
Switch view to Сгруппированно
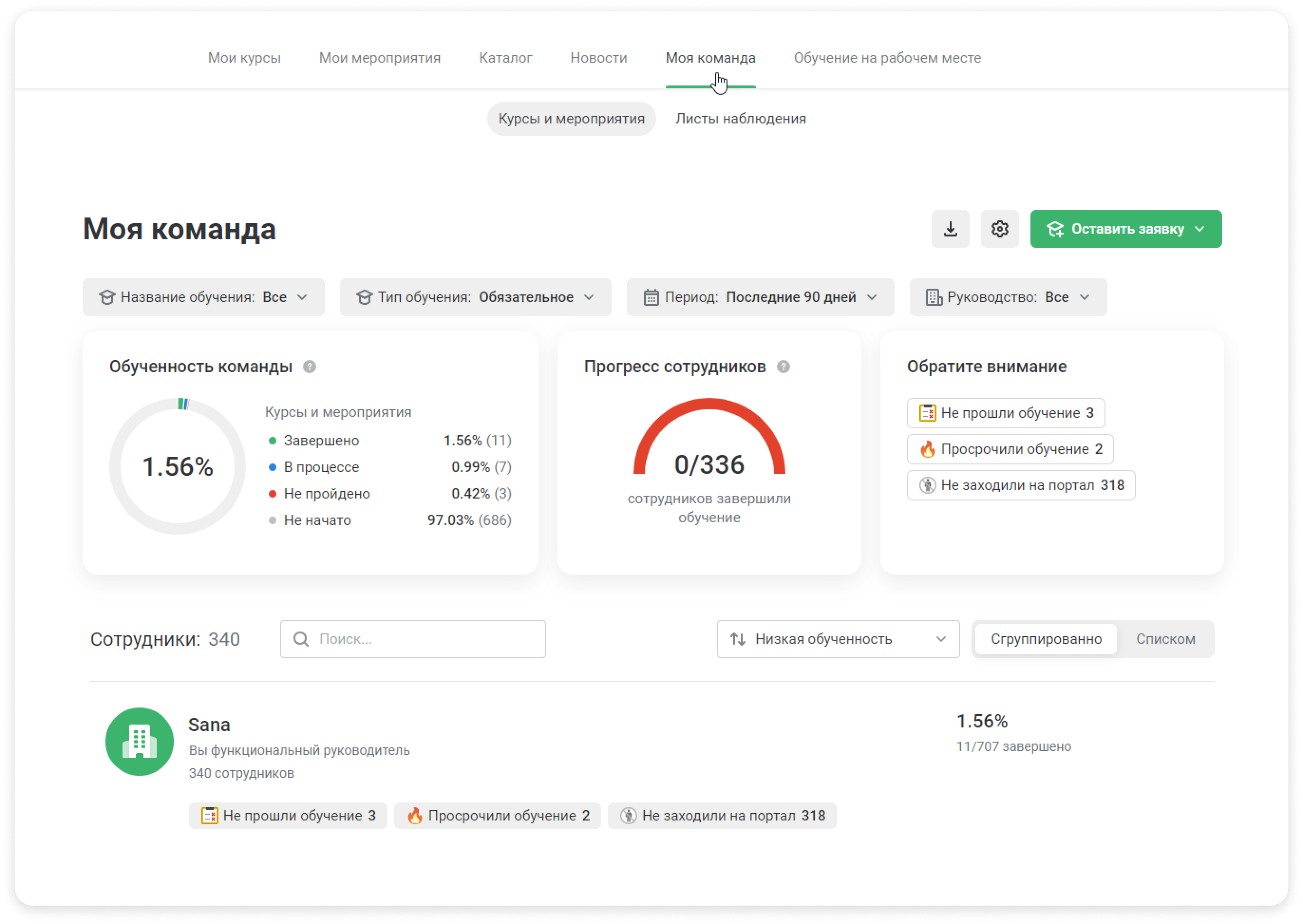[x=1046, y=639]
